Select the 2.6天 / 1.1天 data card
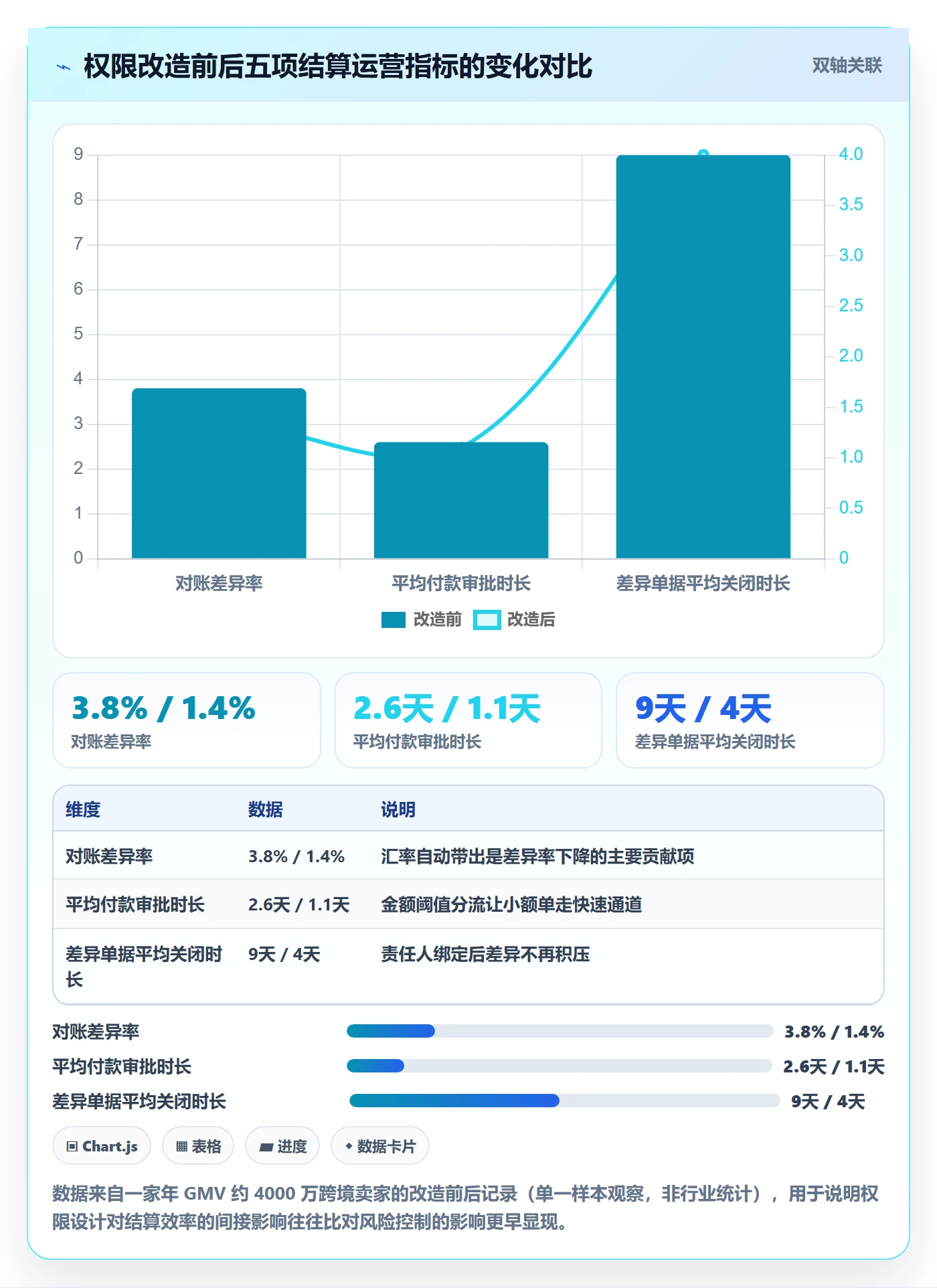Viewport: 937px width, 1288px height. [468, 720]
